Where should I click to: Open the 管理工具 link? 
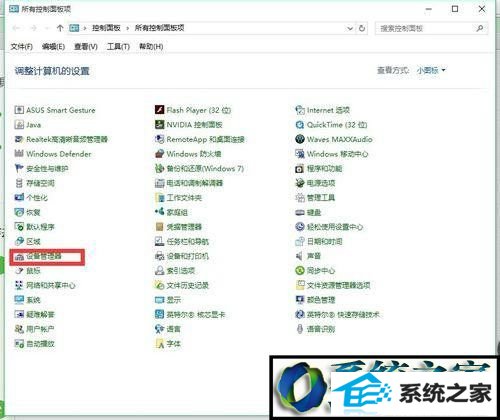pos(321,198)
